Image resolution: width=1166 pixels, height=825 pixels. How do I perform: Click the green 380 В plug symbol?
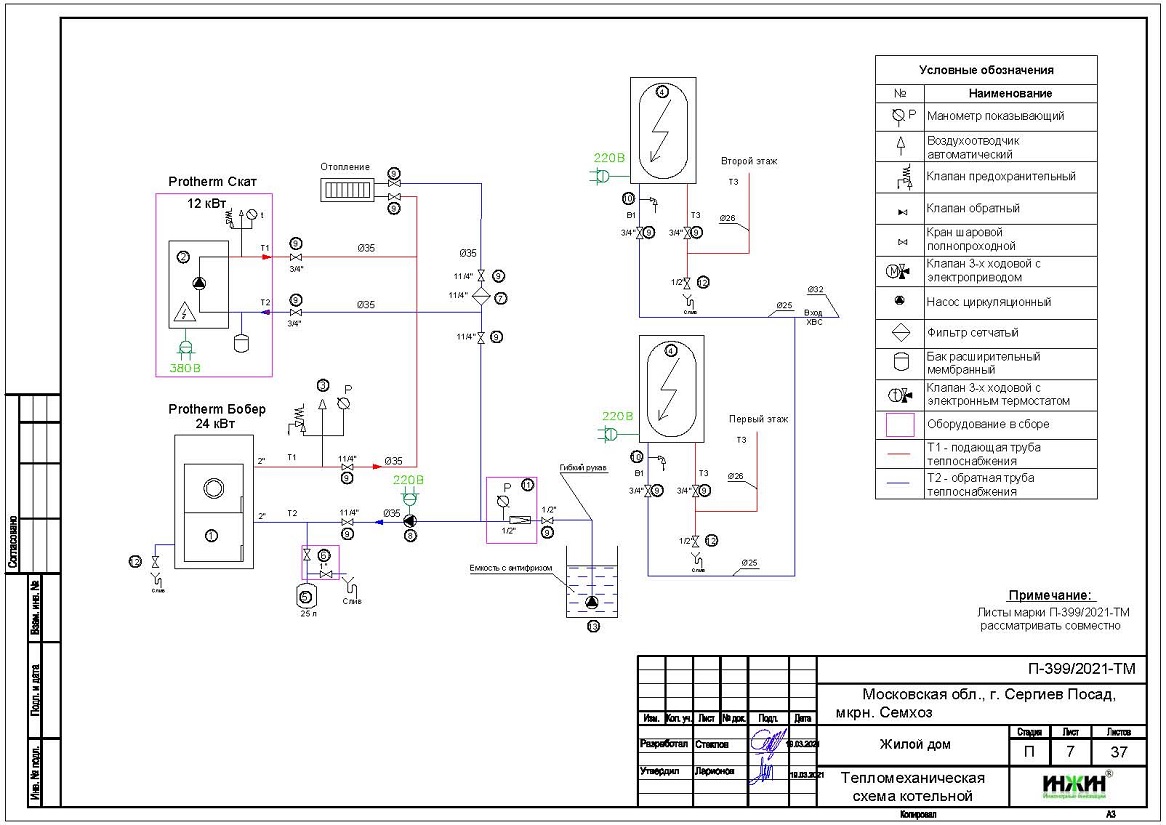184,349
